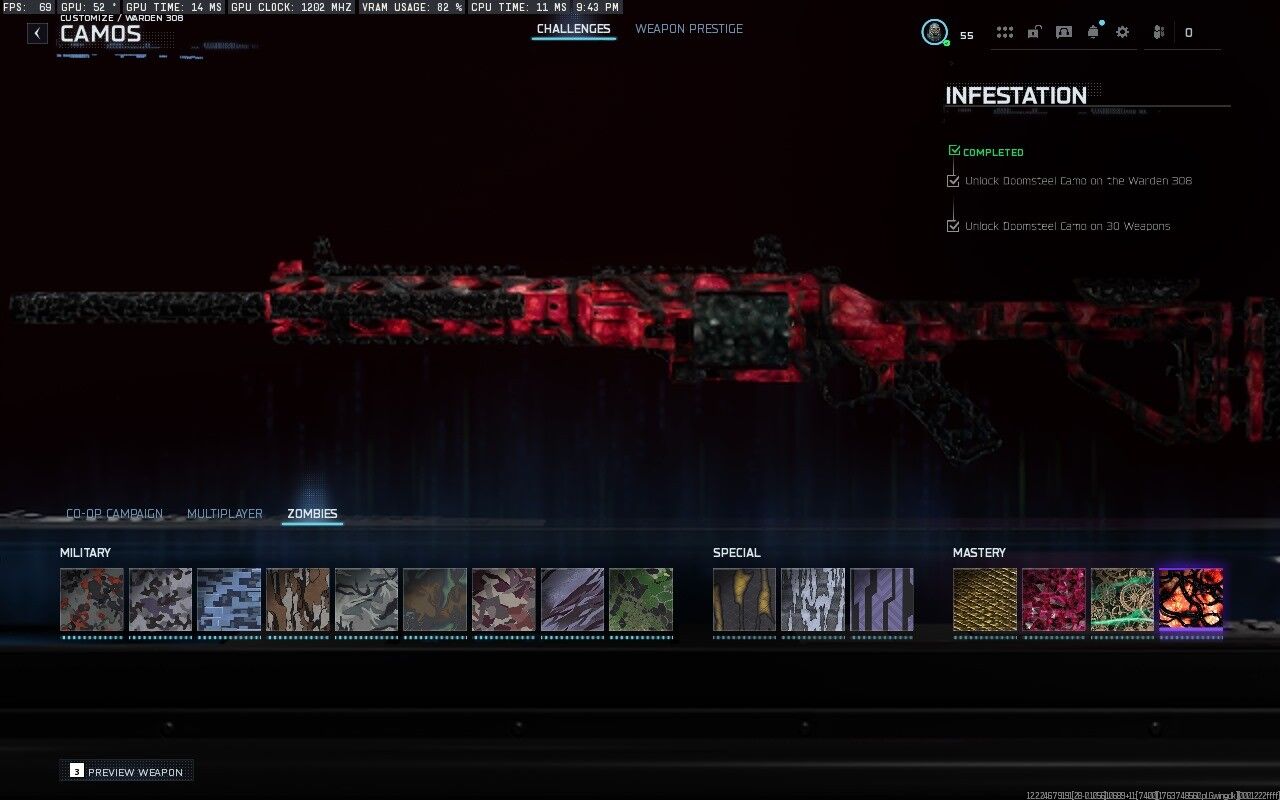This screenshot has height=800, width=1280.
Task: Open the chat bubble icon
Action: (x=1064, y=32)
